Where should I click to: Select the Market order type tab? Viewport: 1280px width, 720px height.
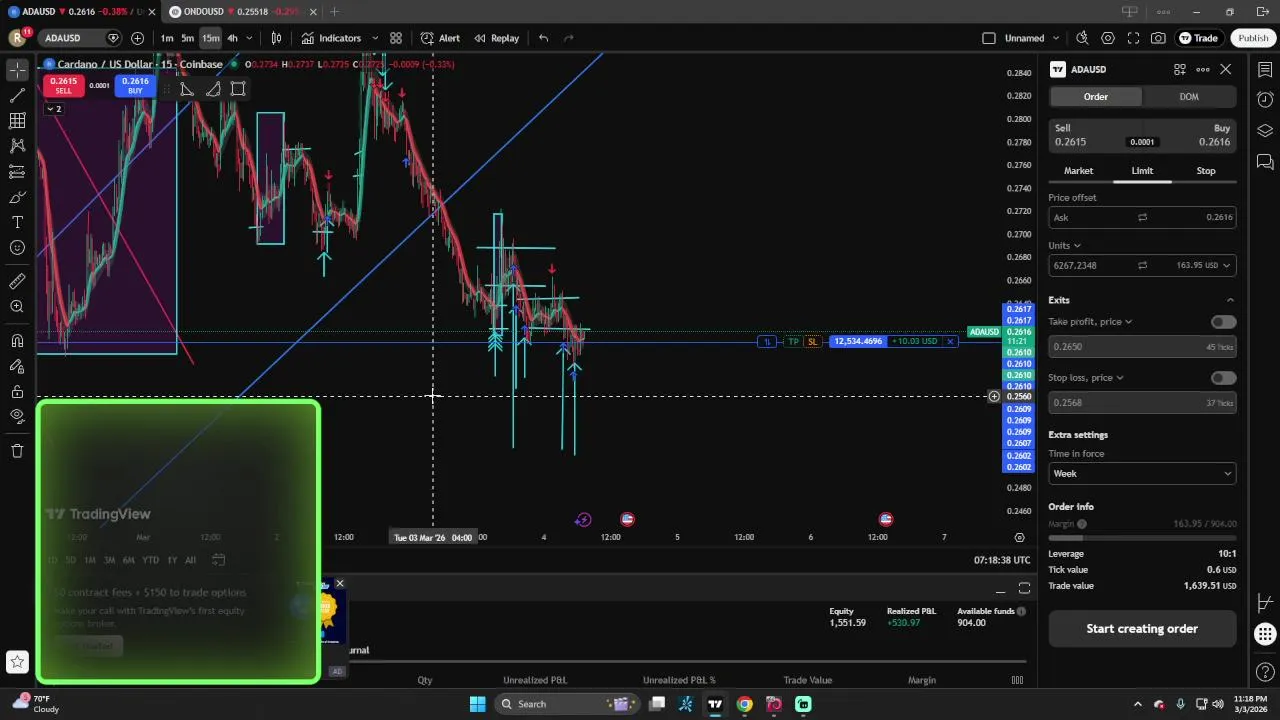1078,171
